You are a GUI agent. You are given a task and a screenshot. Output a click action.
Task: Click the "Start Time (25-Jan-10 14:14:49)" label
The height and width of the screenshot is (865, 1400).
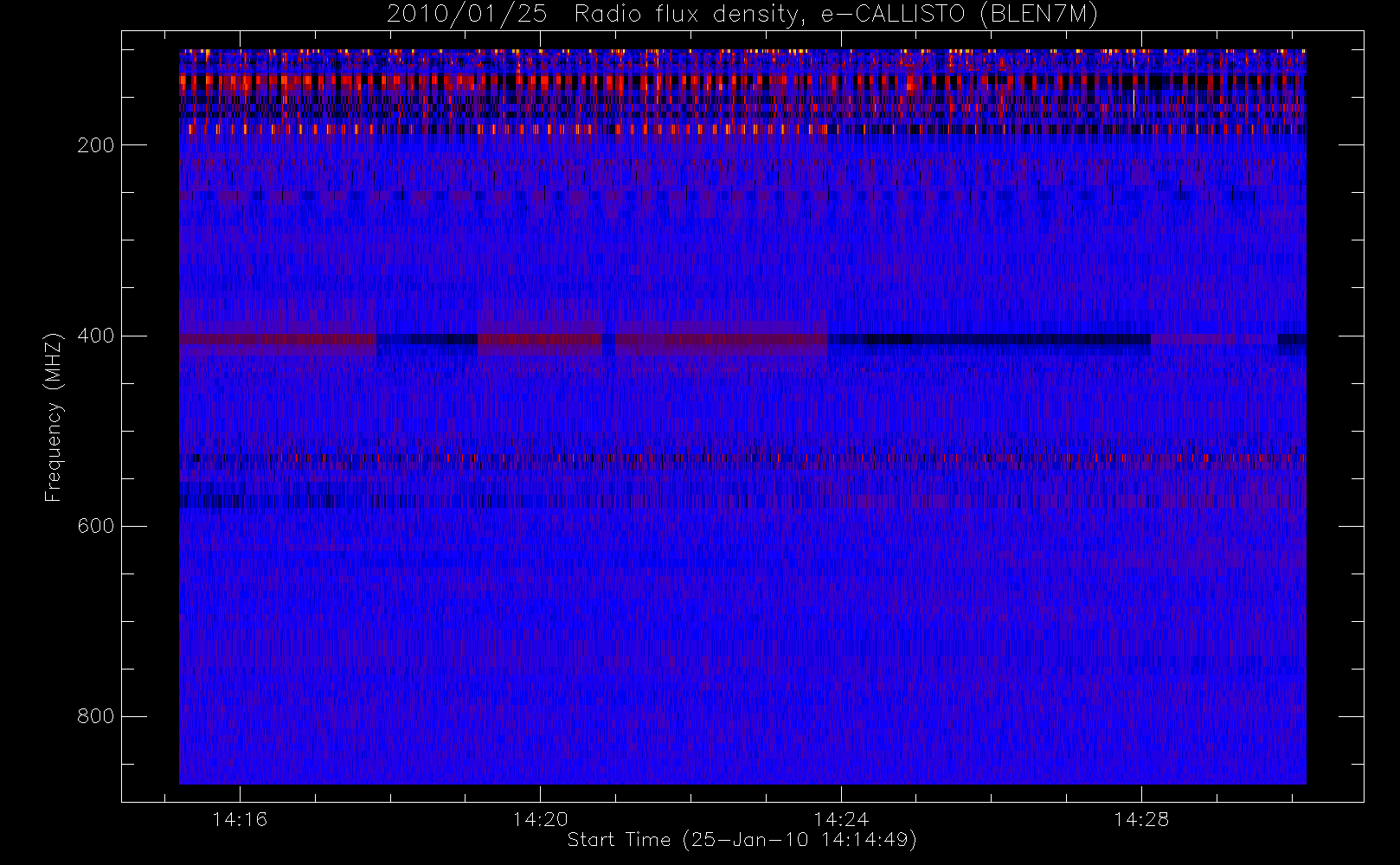[x=742, y=840]
